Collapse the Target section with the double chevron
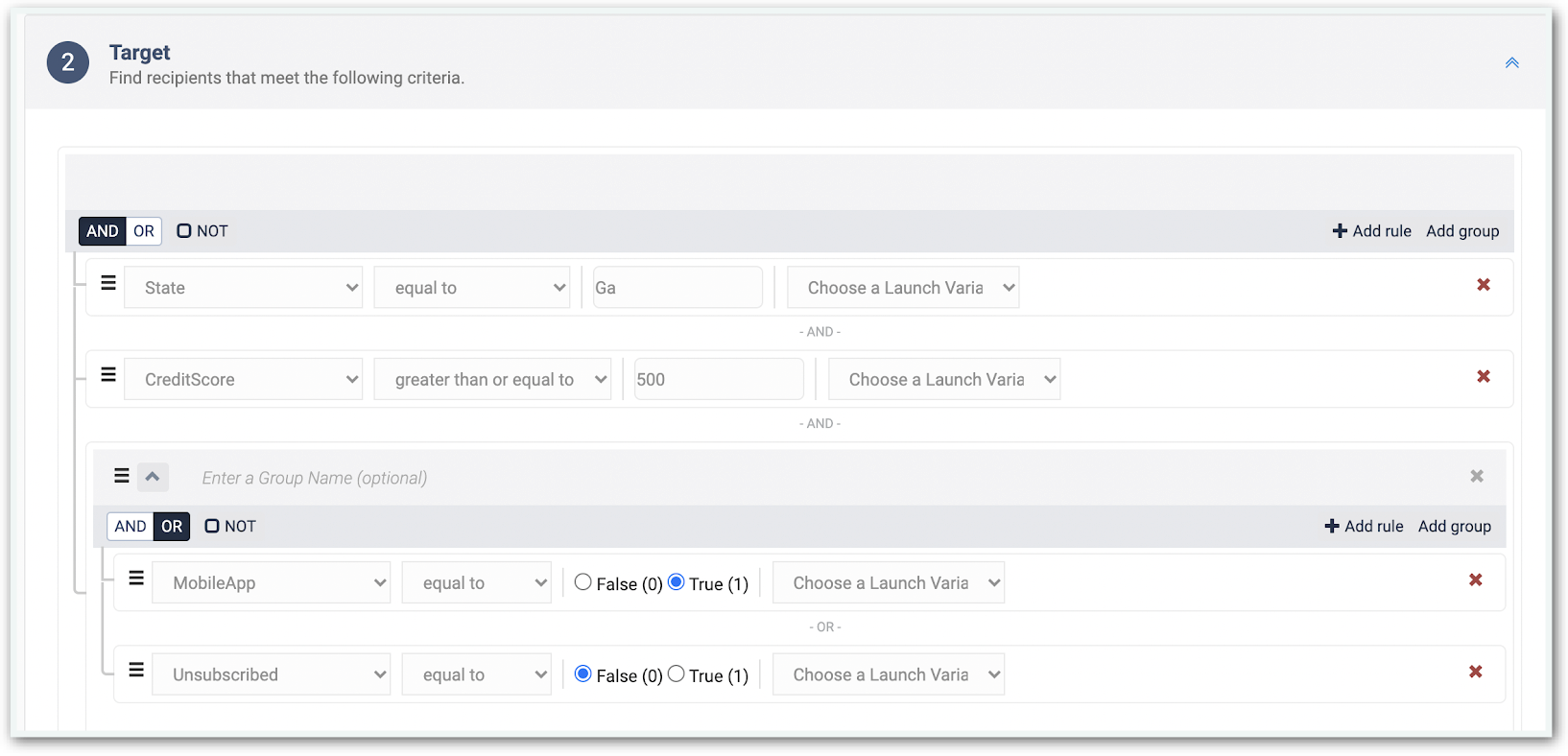 click(x=1511, y=63)
